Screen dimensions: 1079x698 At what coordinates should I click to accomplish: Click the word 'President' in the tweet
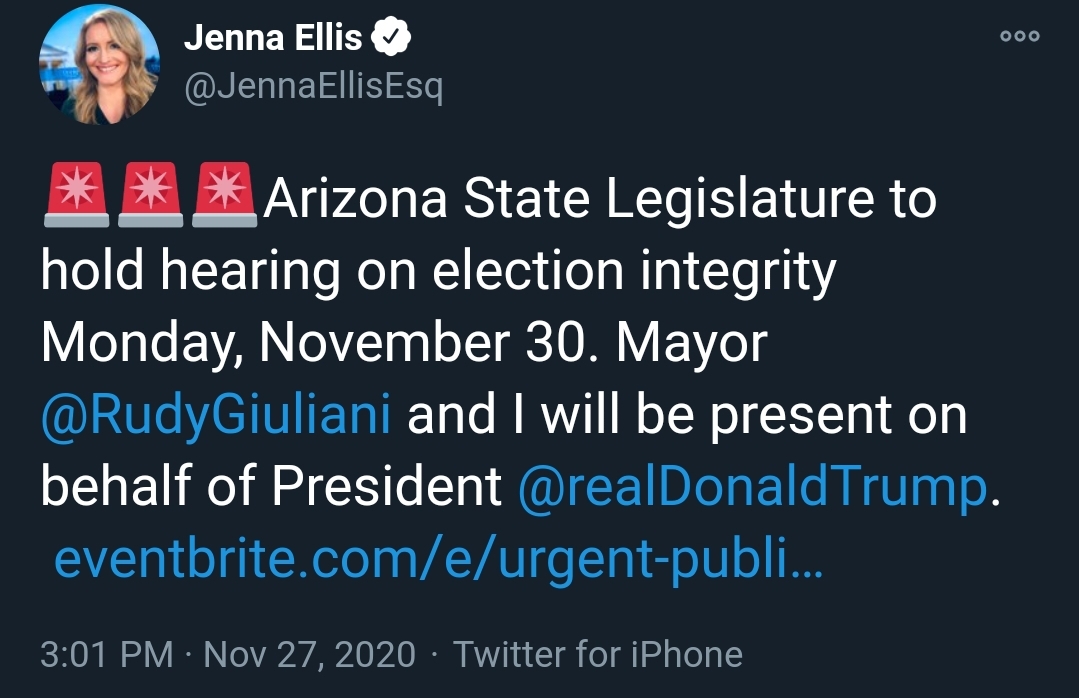387,486
